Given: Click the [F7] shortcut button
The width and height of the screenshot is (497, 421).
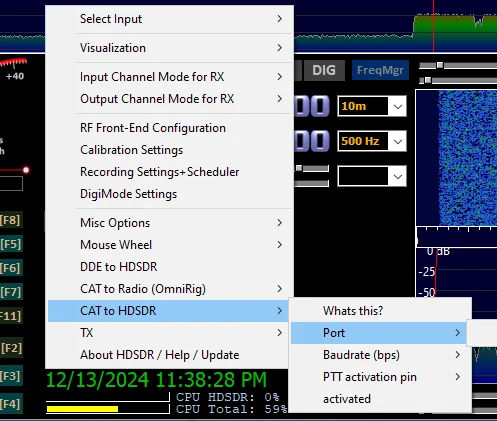Looking at the screenshot, I should 11,292.
